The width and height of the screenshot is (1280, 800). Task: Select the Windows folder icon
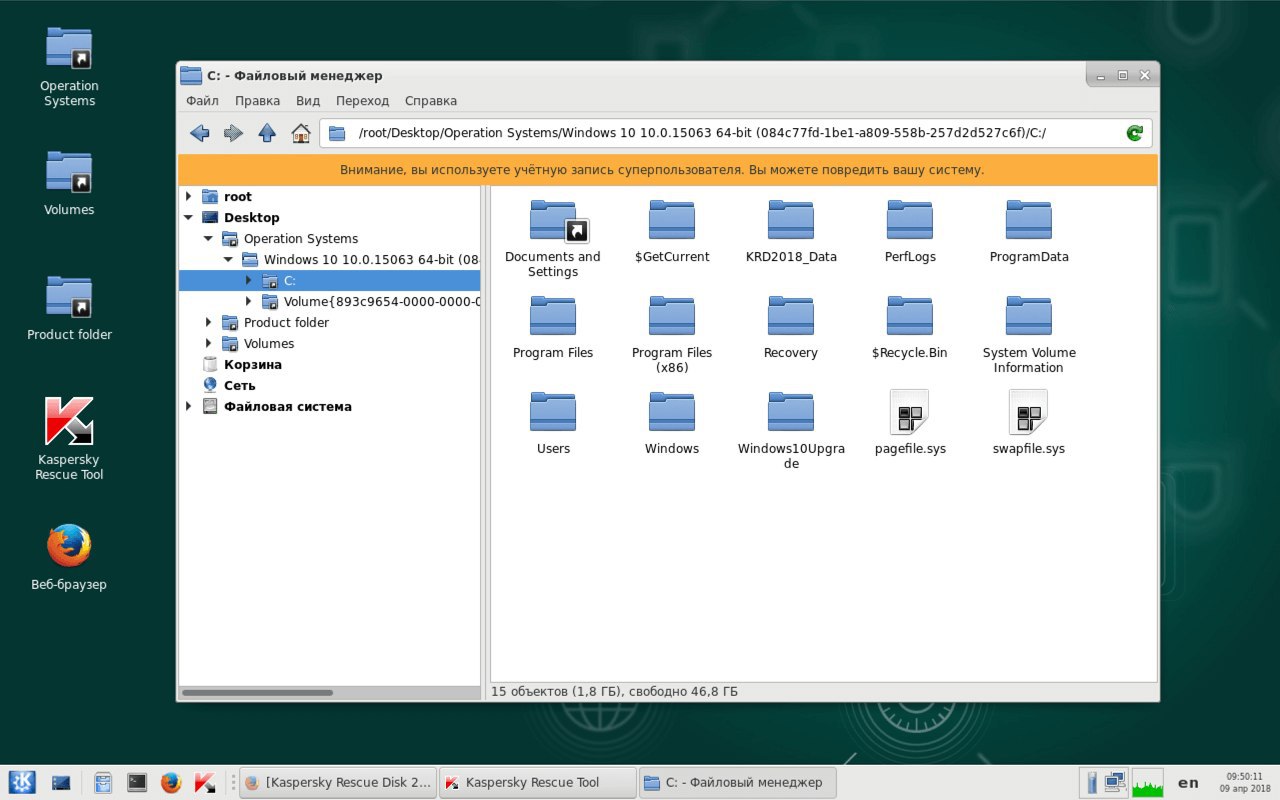[672, 411]
